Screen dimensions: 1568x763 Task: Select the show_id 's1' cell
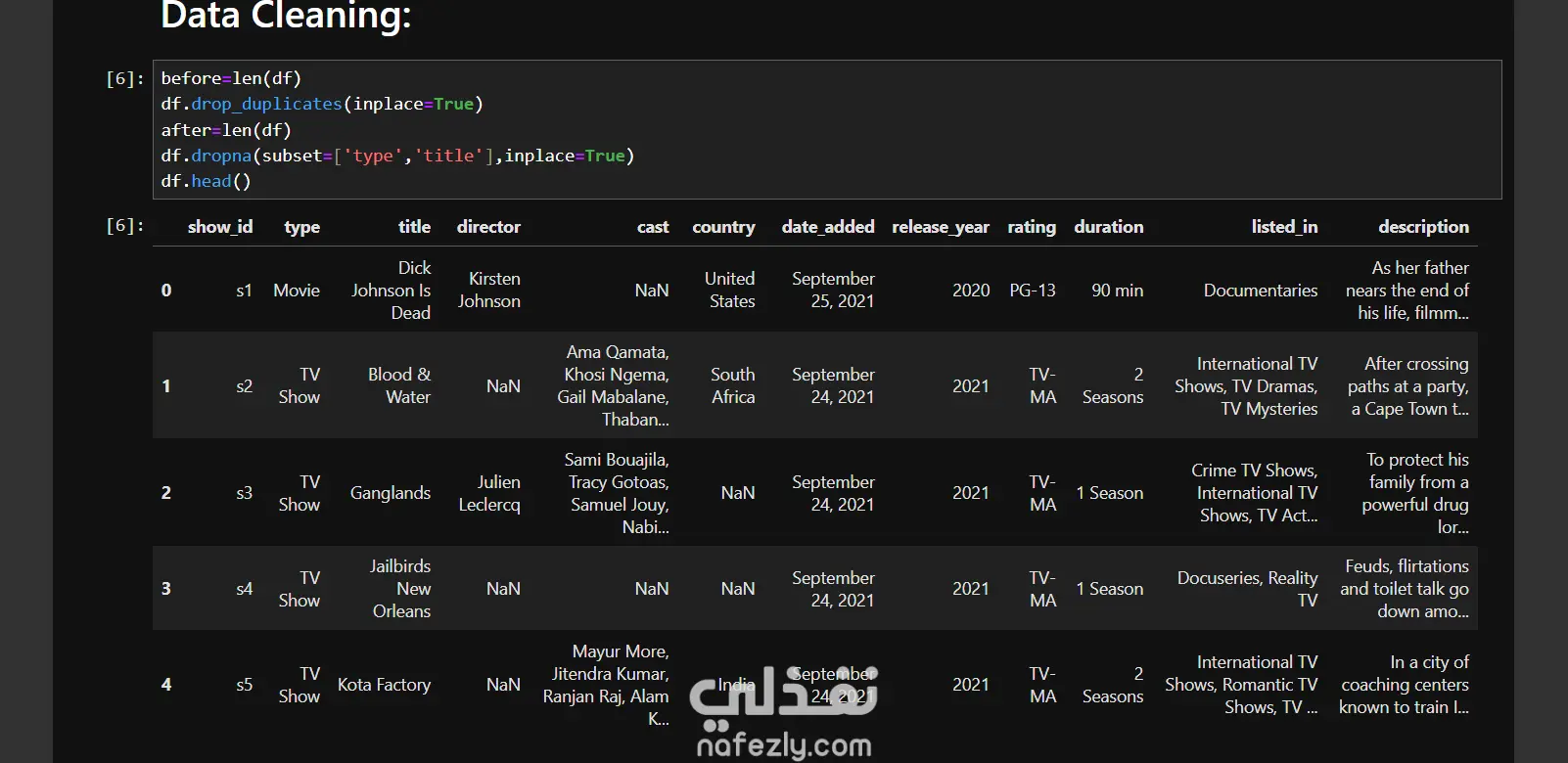(245, 291)
